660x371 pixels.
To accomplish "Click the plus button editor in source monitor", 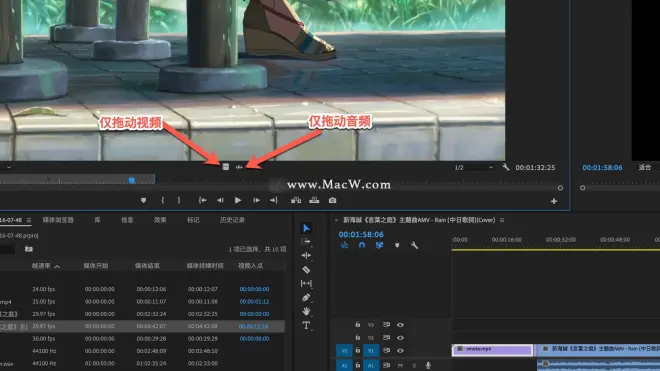I will tap(554, 201).
